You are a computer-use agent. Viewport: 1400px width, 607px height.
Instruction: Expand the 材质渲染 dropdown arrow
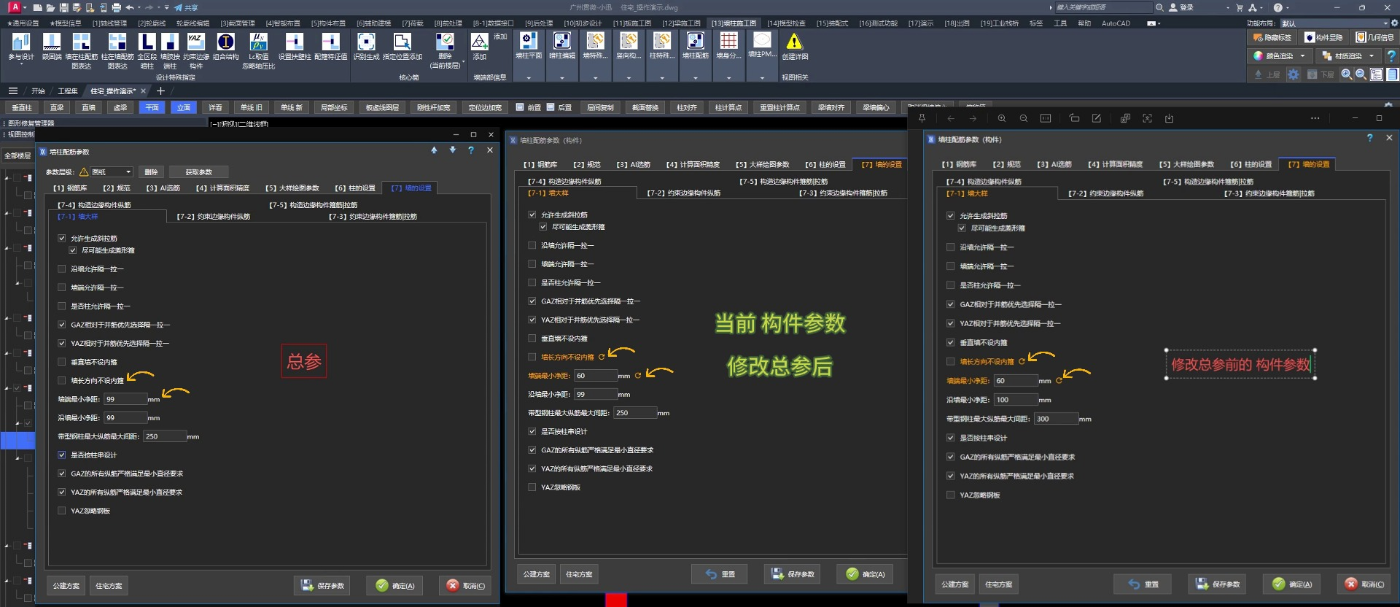(x=1369, y=56)
